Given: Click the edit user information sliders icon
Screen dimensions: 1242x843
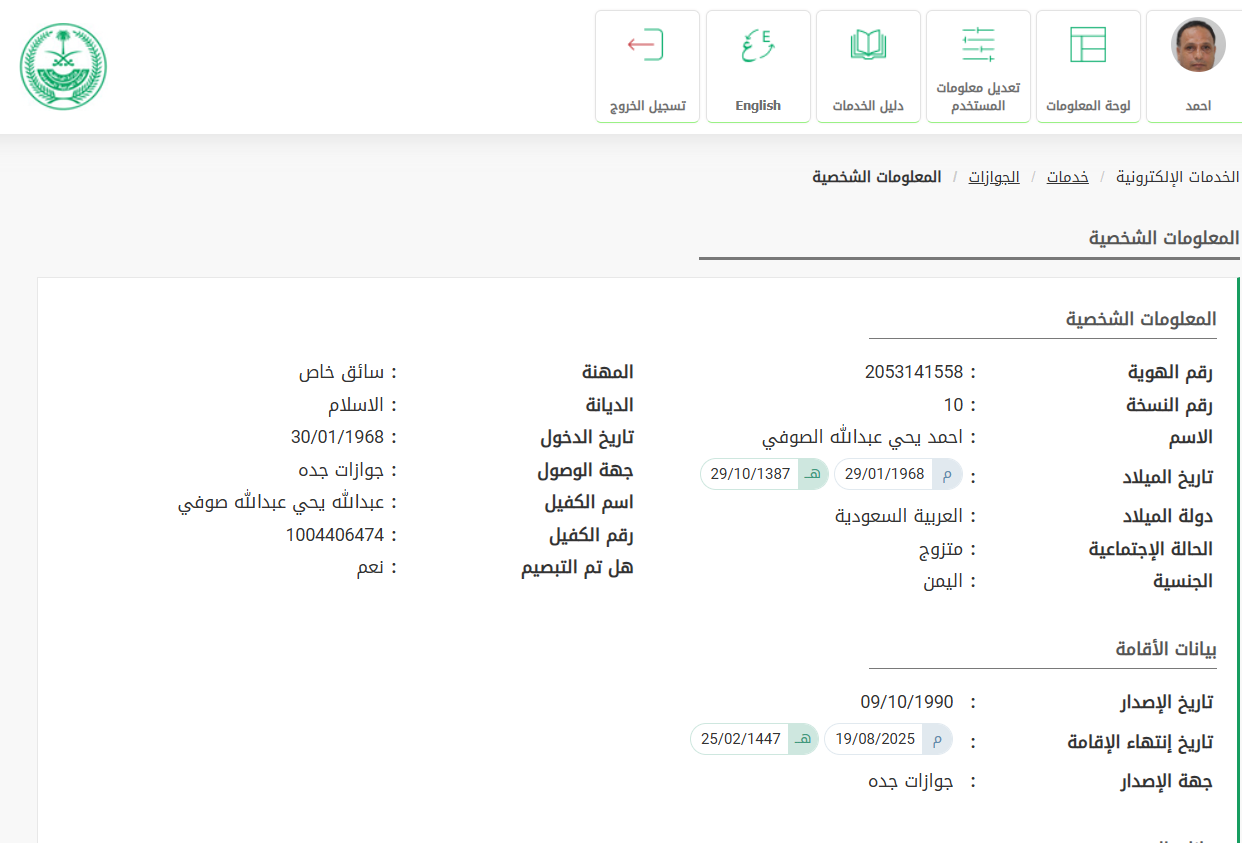Looking at the screenshot, I should click(978, 45).
